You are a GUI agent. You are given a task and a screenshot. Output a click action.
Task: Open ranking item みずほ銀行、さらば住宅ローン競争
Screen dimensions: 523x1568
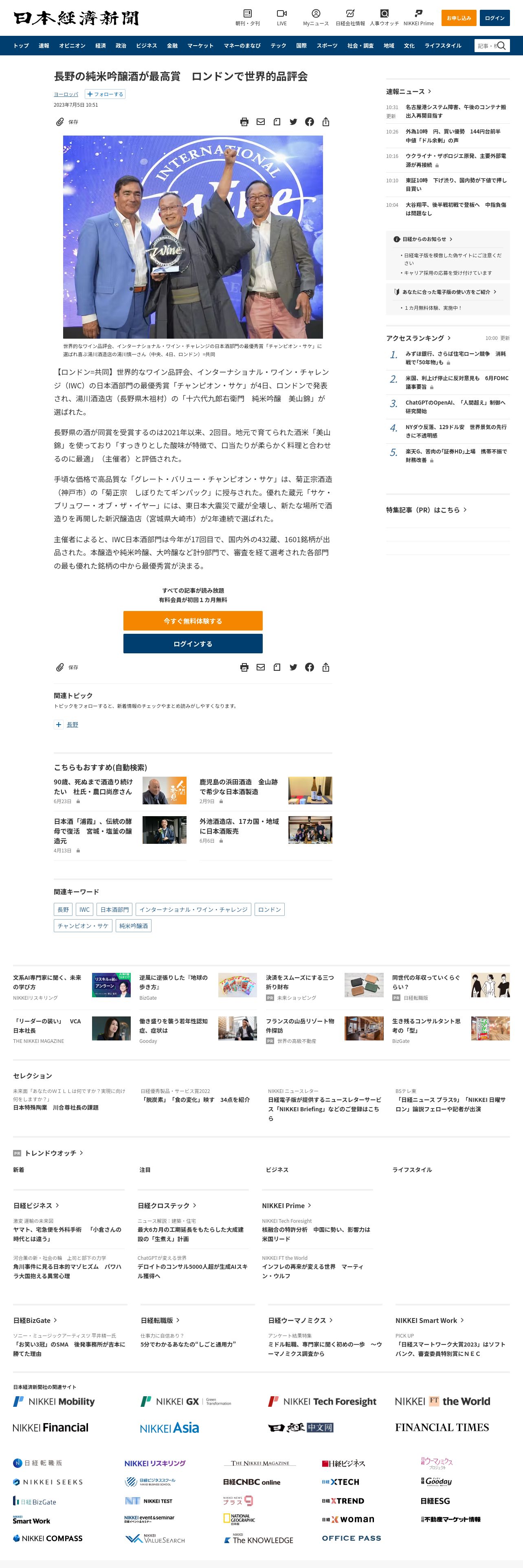pos(455,358)
